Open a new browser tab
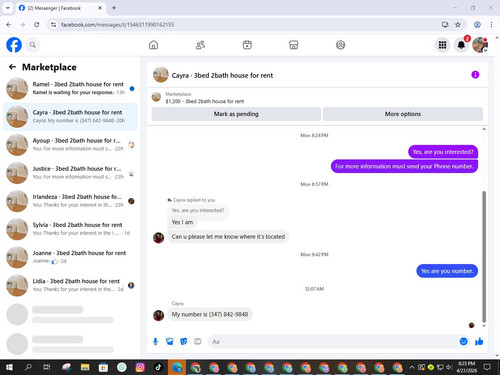Viewport: 500px width, 375px height. 114,8
